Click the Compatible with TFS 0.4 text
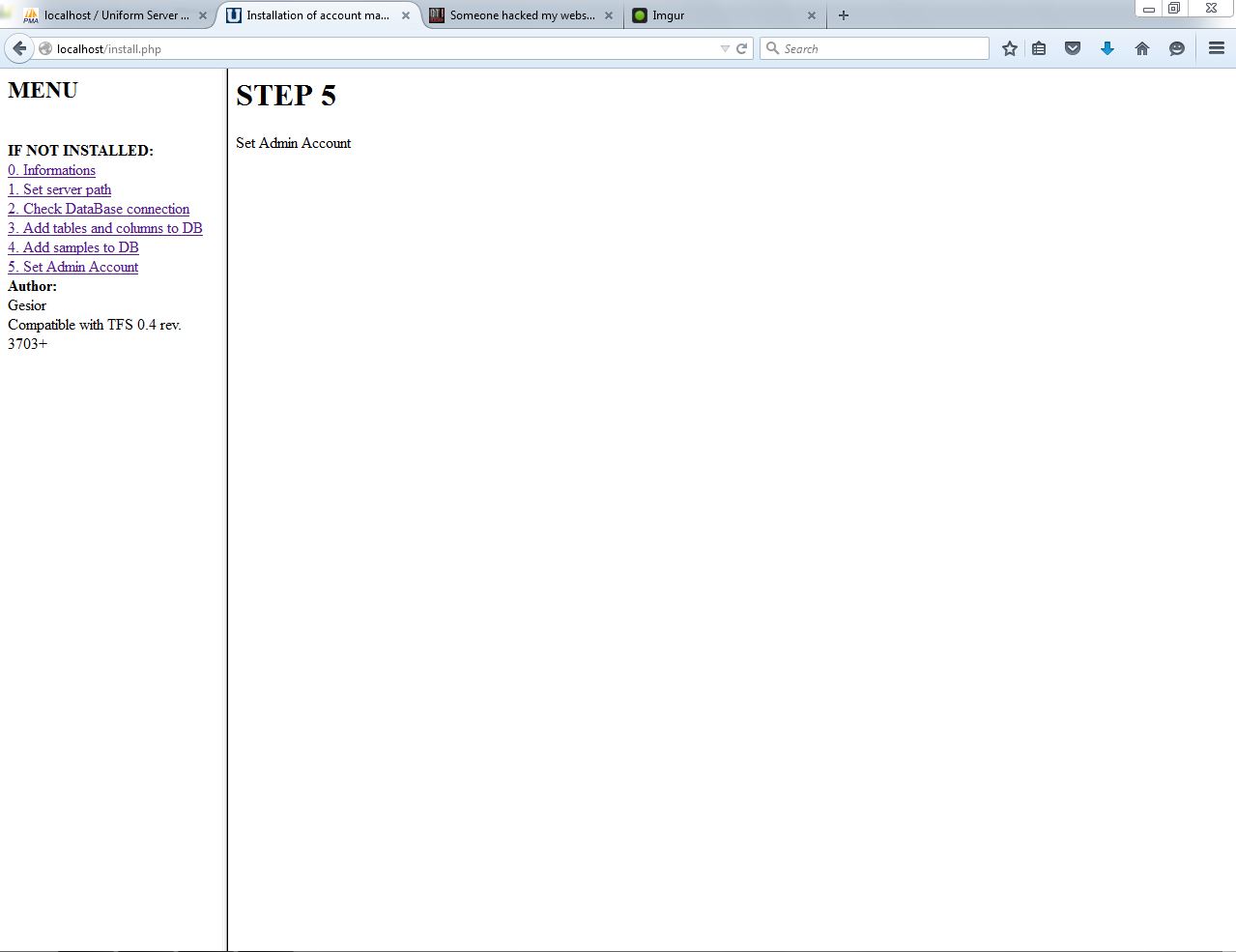Image resolution: width=1236 pixels, height=952 pixels. tap(95, 334)
